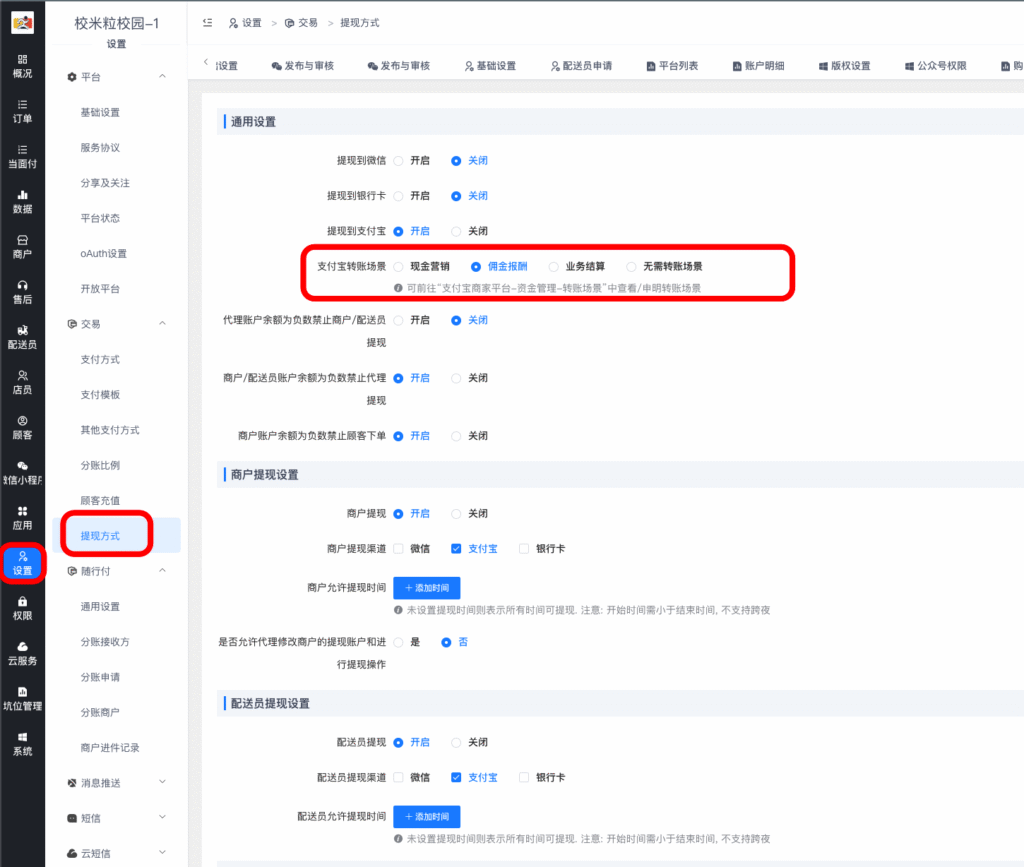Open the 概况 overview sidebar icon

coord(22,66)
